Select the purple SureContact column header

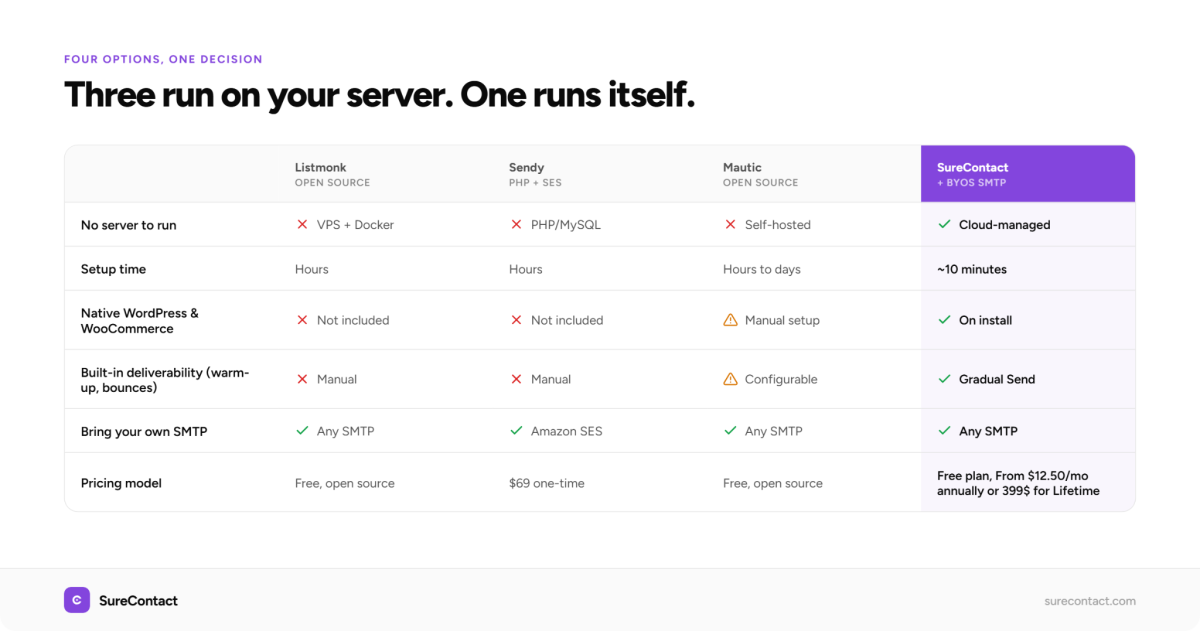point(1028,174)
